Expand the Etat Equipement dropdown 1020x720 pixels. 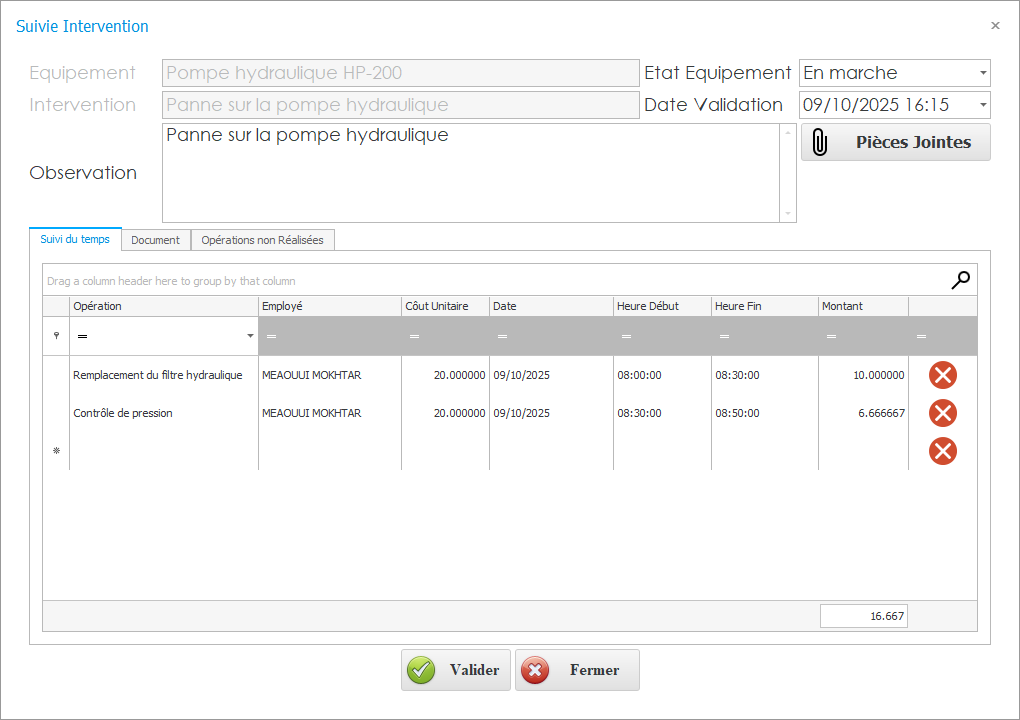pos(982,73)
